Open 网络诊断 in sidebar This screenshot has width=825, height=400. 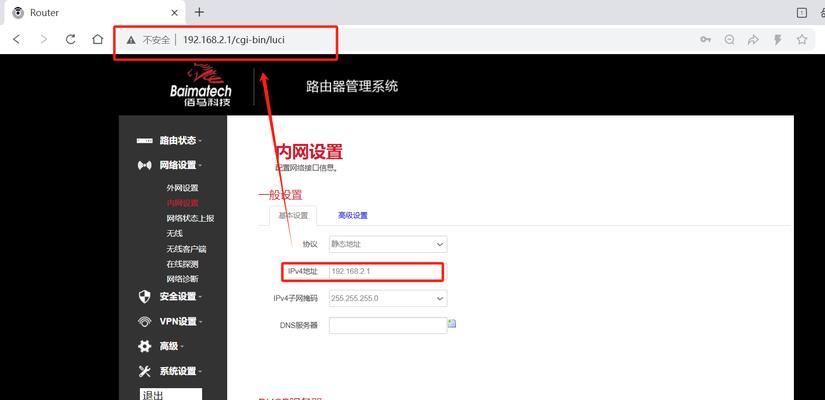click(x=182, y=279)
